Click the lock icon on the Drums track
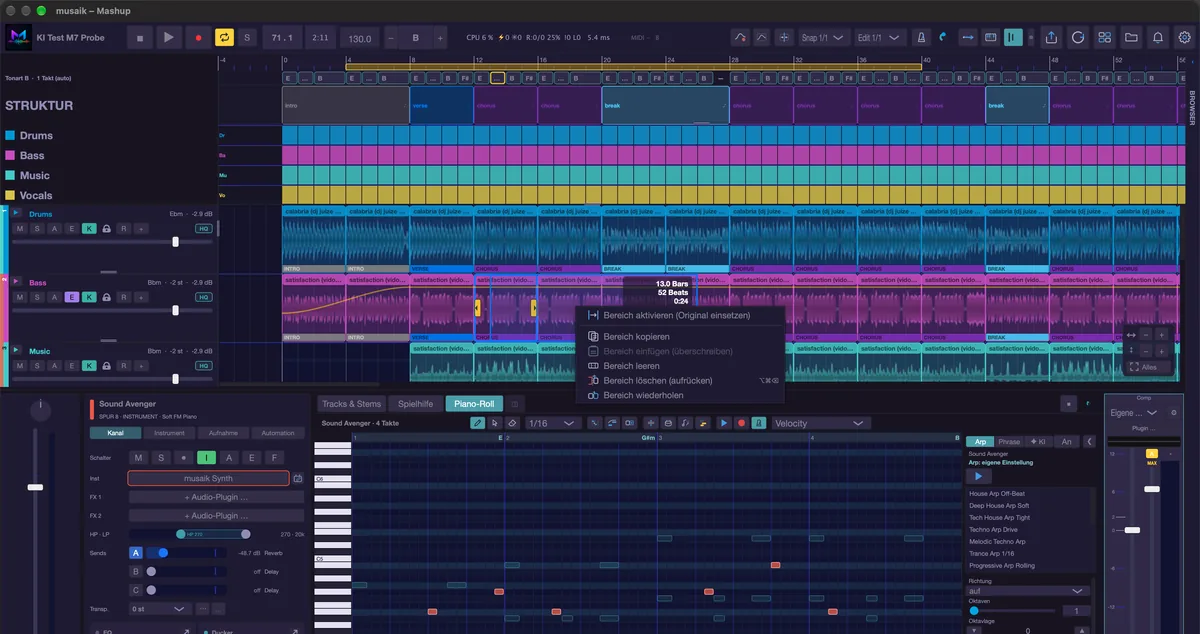Screen dimensions: 1200x634 (106, 229)
